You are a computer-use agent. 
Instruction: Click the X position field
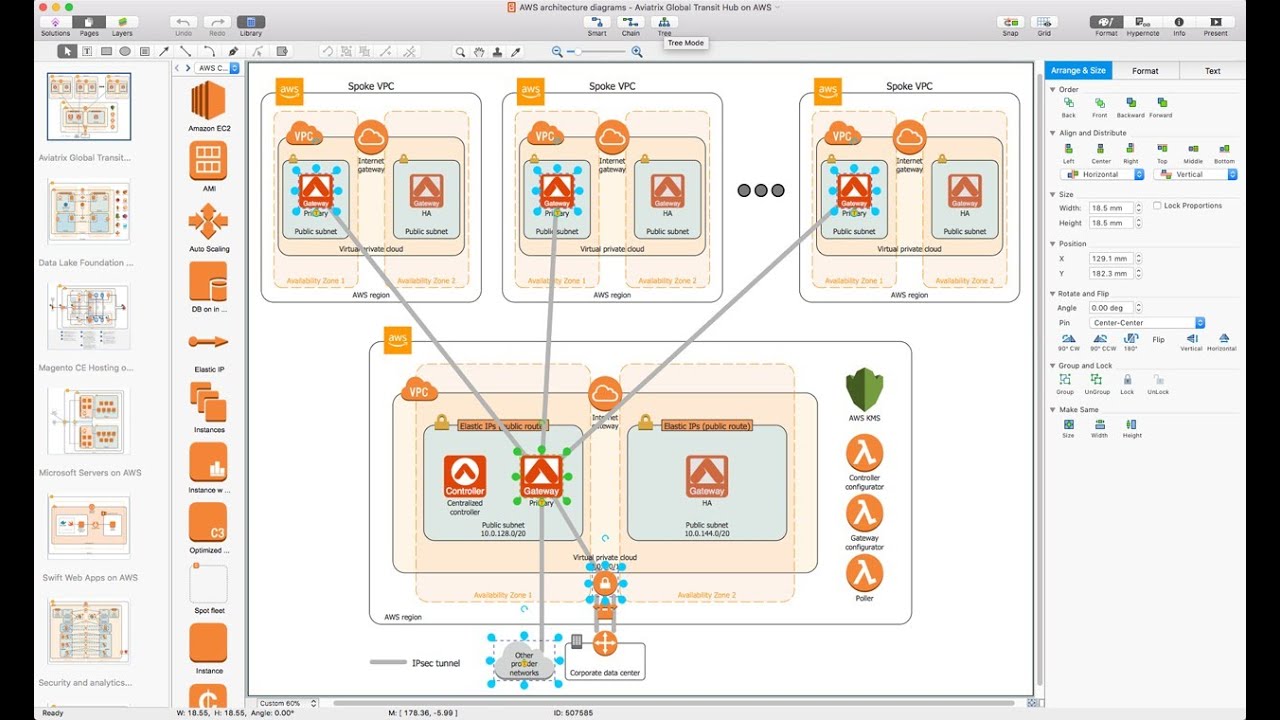[1109, 258]
